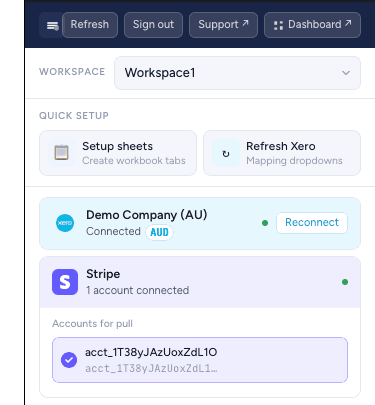Select the acct_1T38yJAzUoxZdL1O account row
Screen dimensions: 375x405
tap(200, 360)
